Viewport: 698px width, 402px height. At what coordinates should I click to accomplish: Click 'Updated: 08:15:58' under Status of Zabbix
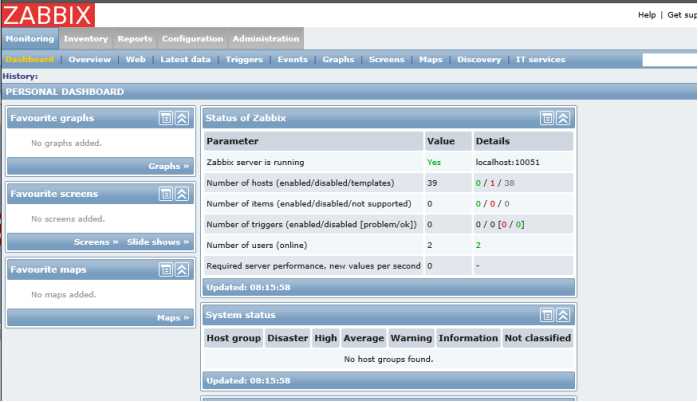coord(248,288)
